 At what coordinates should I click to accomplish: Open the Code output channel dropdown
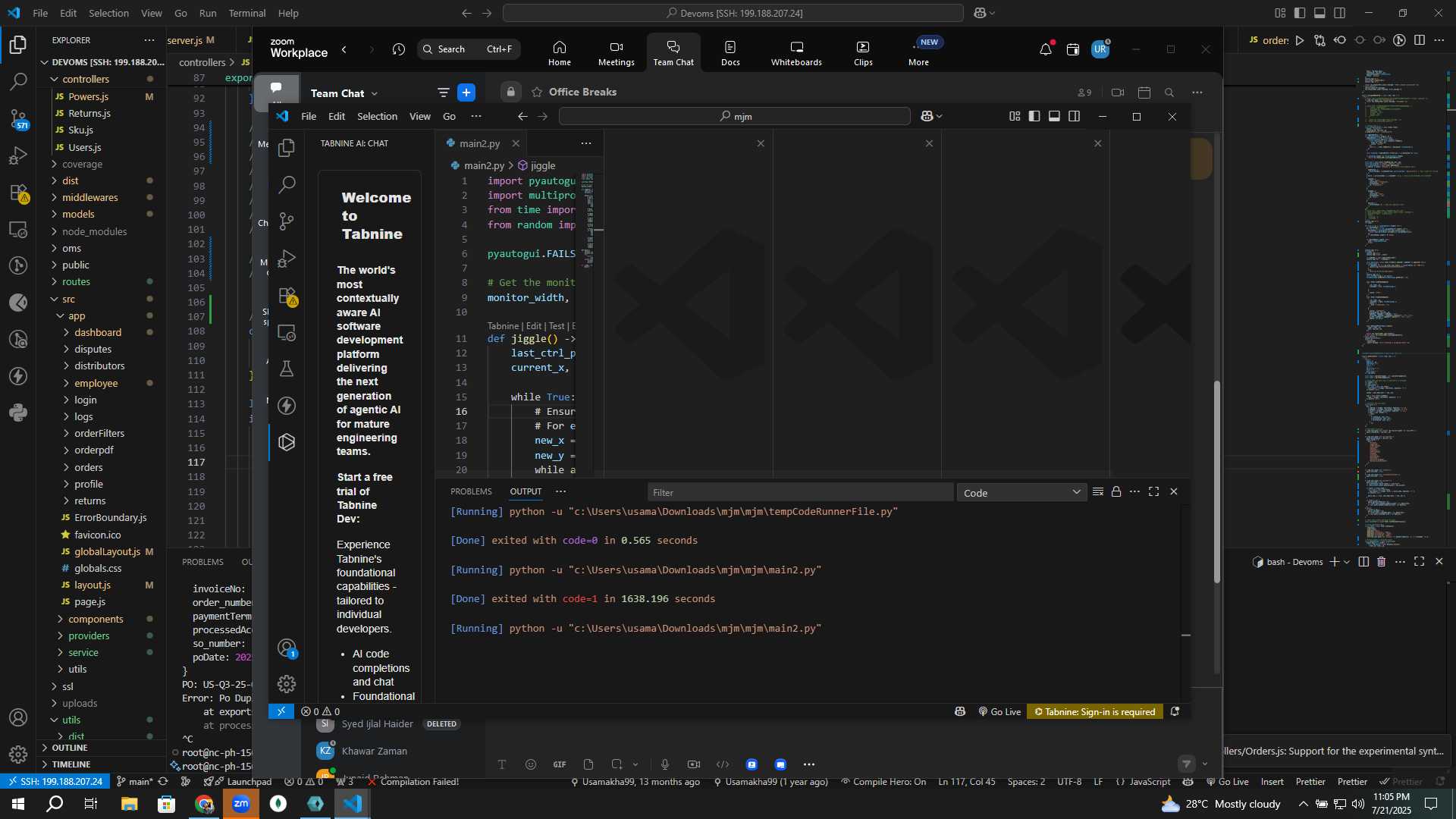pos(1021,492)
